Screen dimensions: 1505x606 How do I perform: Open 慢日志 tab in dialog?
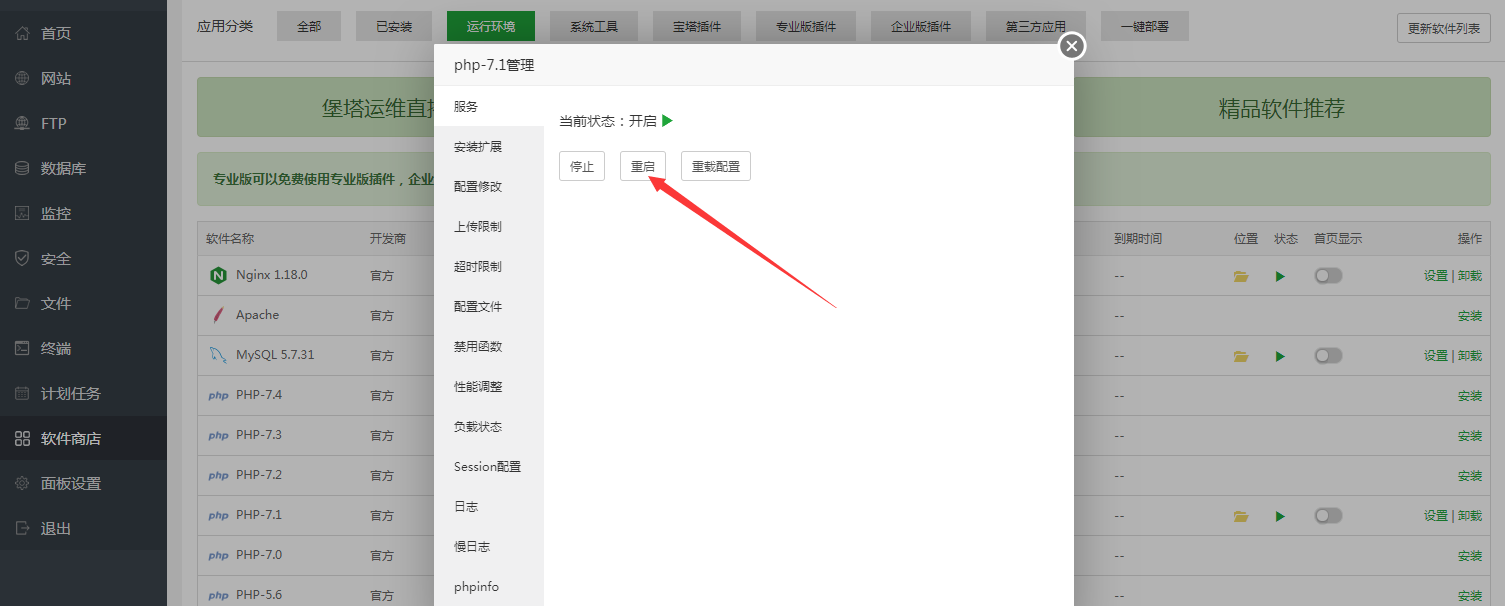tap(489, 547)
